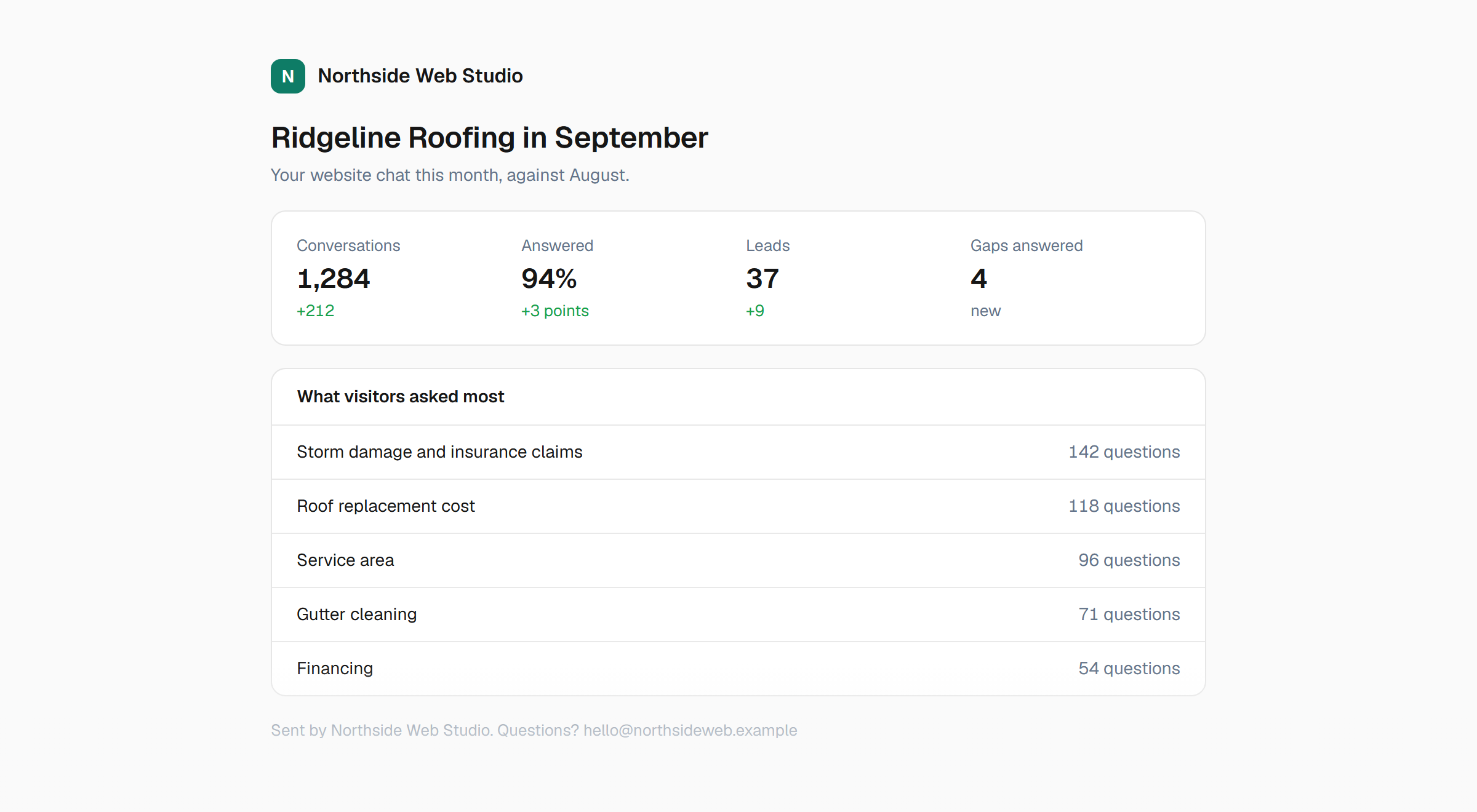Viewport: 1477px width, 812px height.
Task: Select the Financing row
Action: (x=738, y=669)
